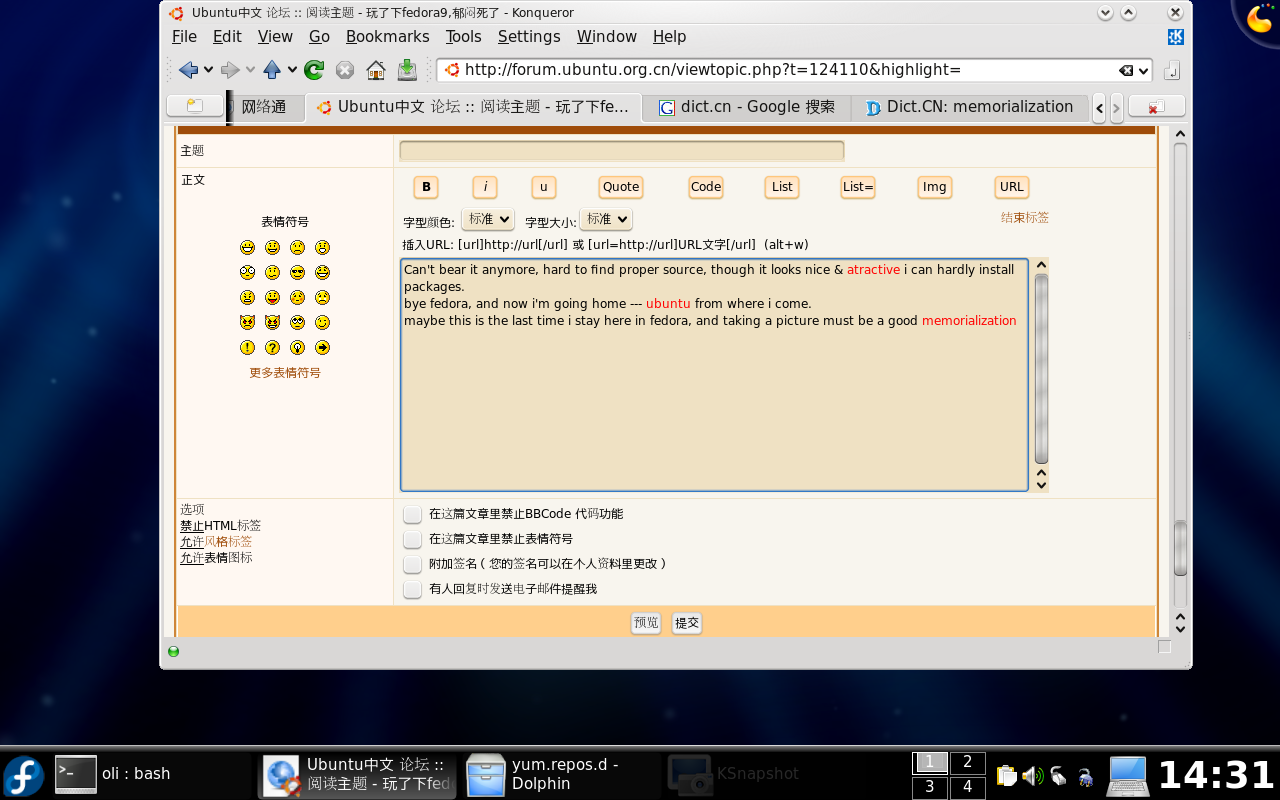Open the Settings menu
Screen dimensions: 1280x800
click(x=529, y=36)
